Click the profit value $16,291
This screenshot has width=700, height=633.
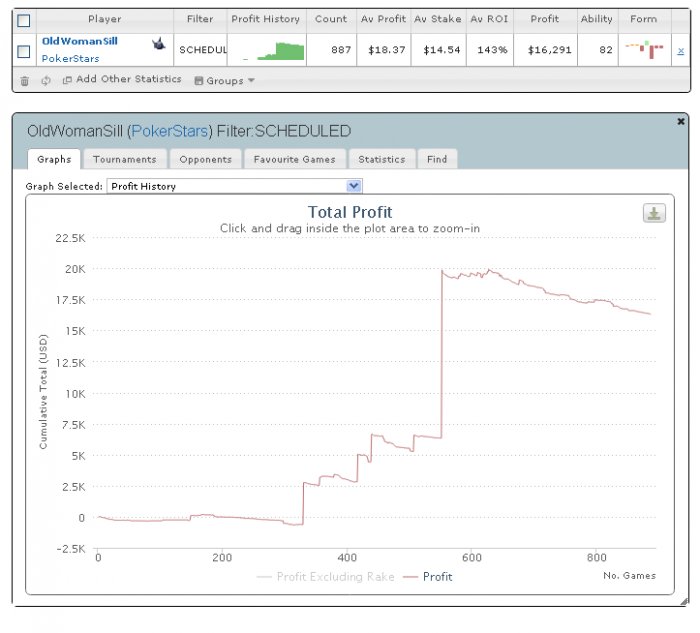pos(550,50)
